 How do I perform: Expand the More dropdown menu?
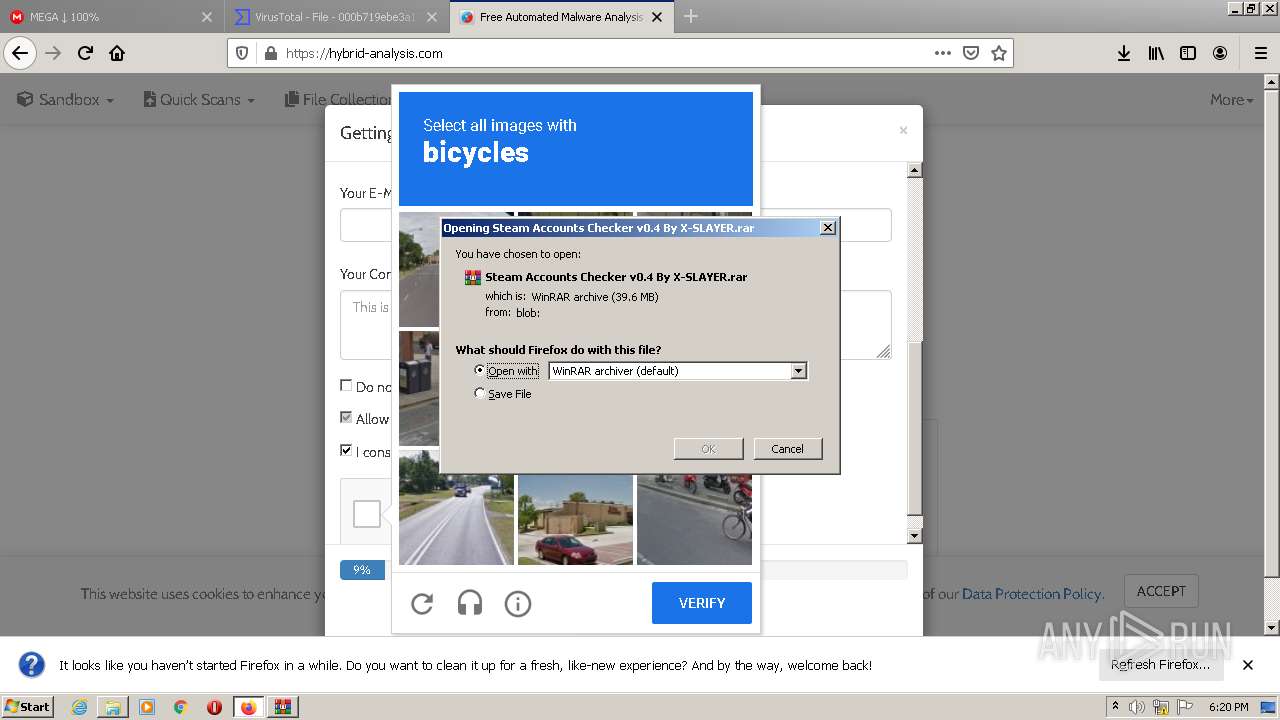tap(1231, 99)
